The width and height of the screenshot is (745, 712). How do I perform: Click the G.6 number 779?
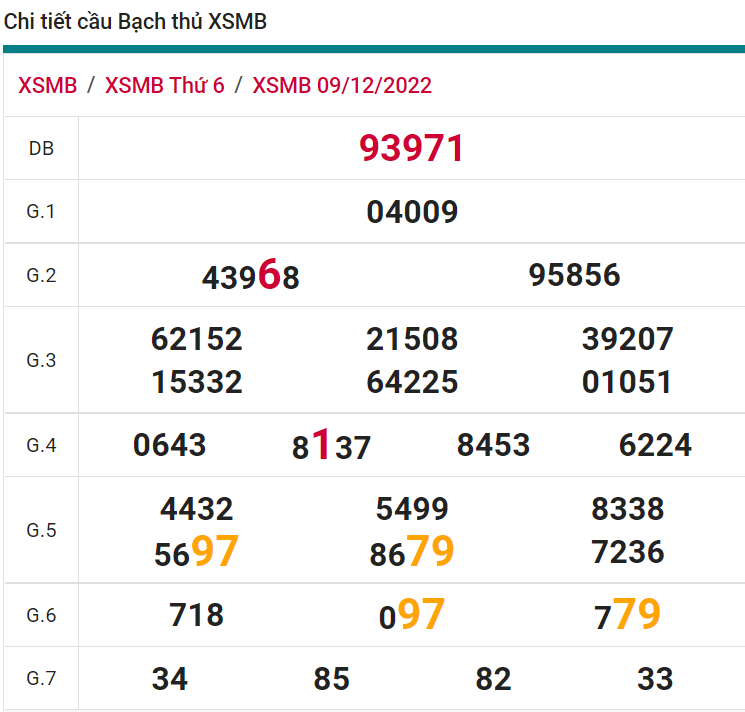tap(627, 615)
